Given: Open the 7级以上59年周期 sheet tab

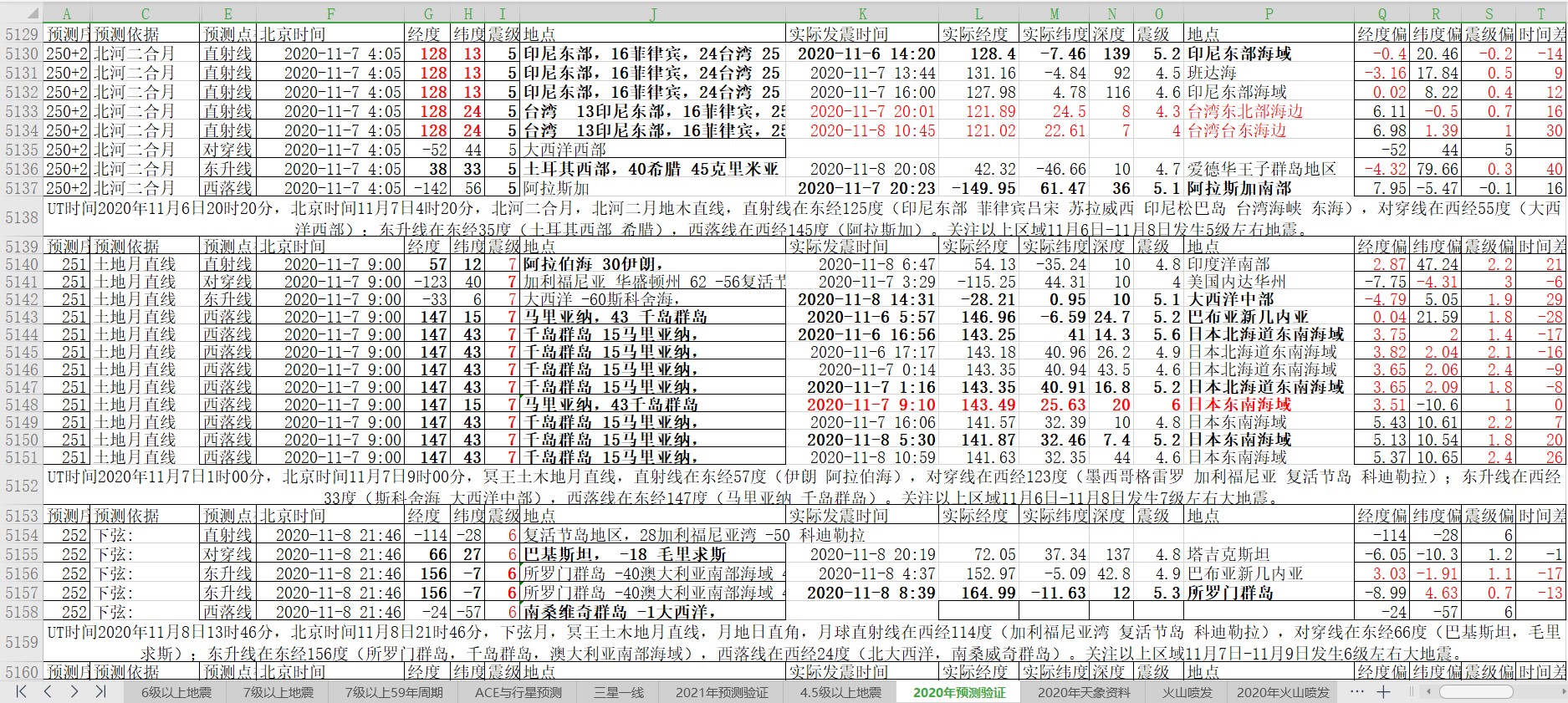Looking at the screenshot, I should [394, 692].
